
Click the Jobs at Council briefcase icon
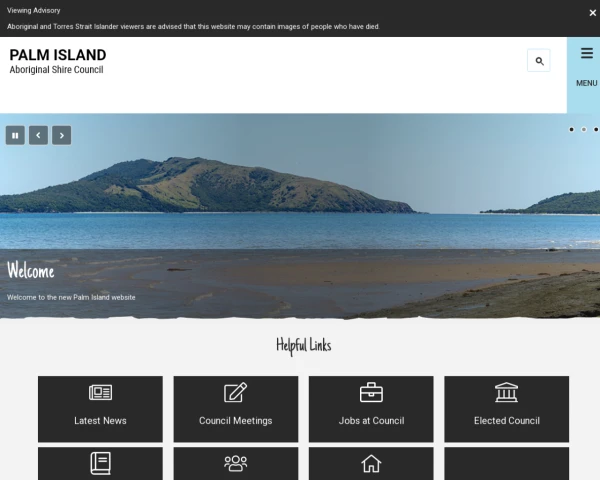point(371,393)
